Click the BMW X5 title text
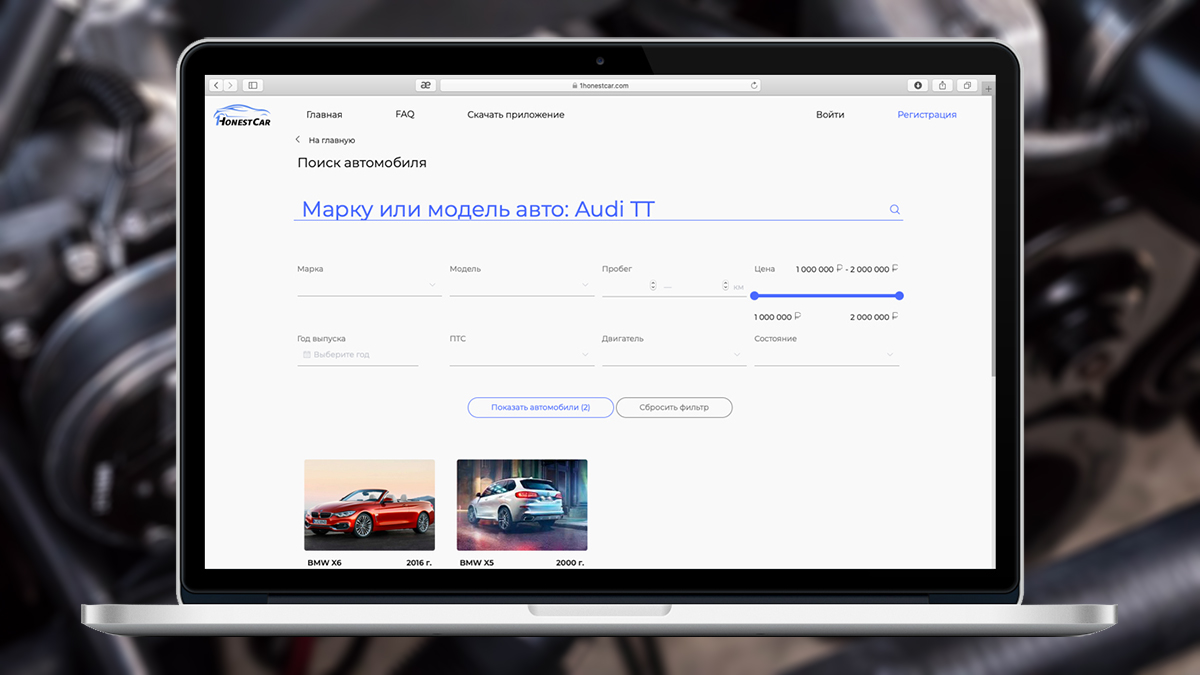The height and width of the screenshot is (675, 1200). click(x=477, y=563)
